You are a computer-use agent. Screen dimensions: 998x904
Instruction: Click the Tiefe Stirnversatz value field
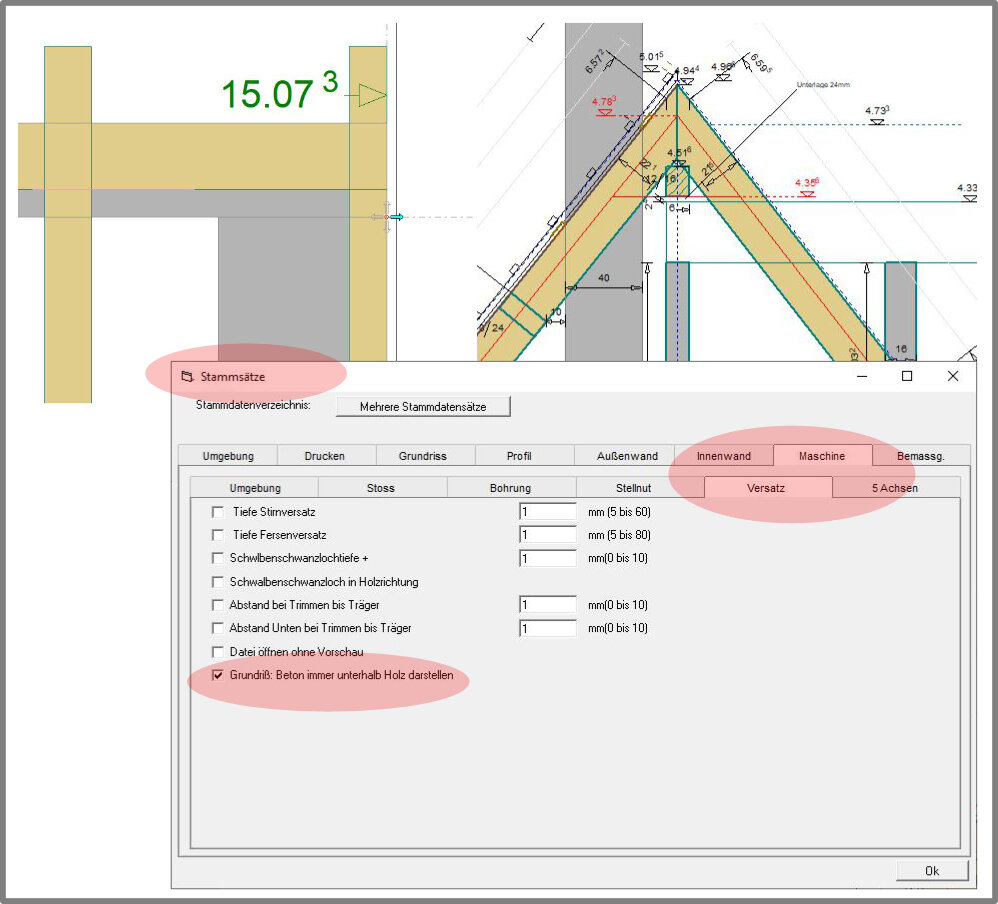(547, 512)
